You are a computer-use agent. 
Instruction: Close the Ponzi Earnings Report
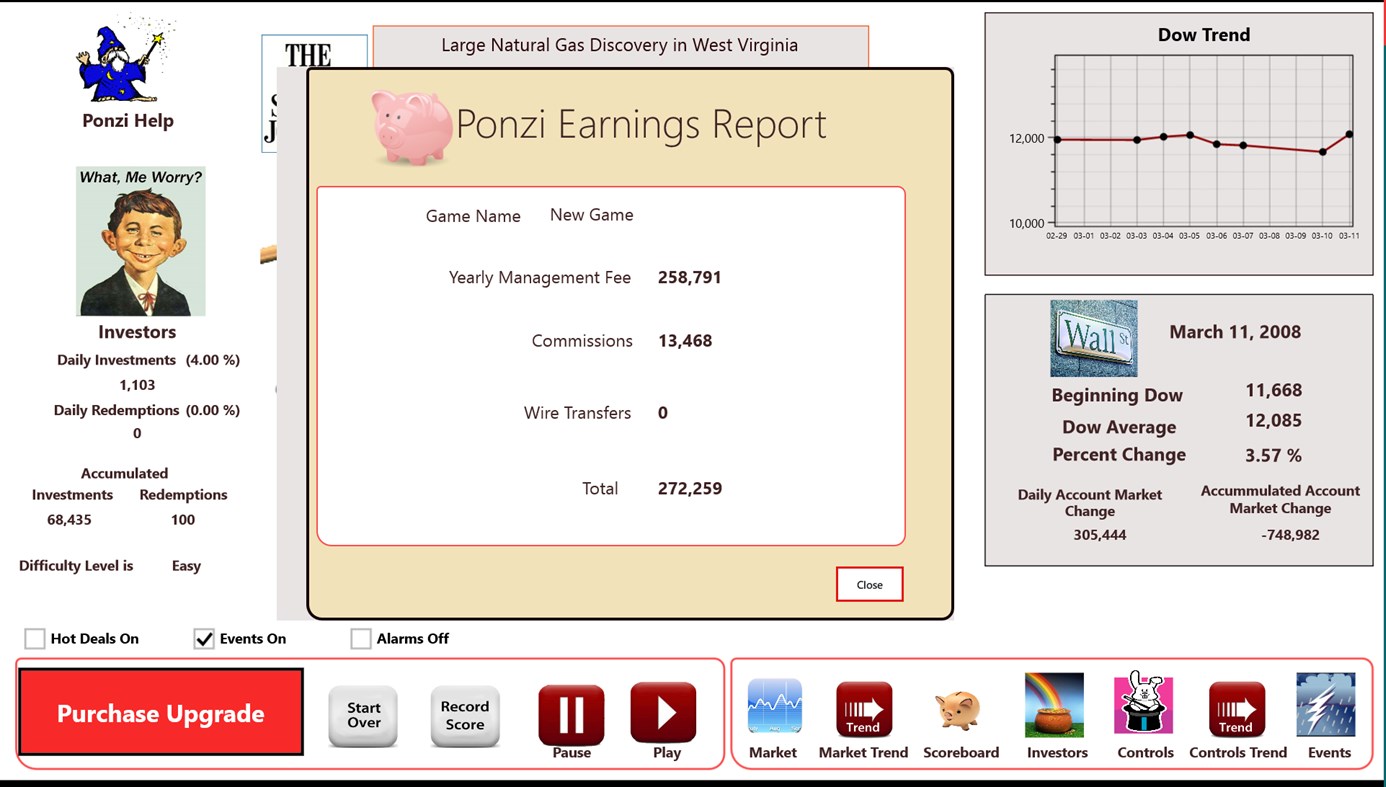(869, 584)
